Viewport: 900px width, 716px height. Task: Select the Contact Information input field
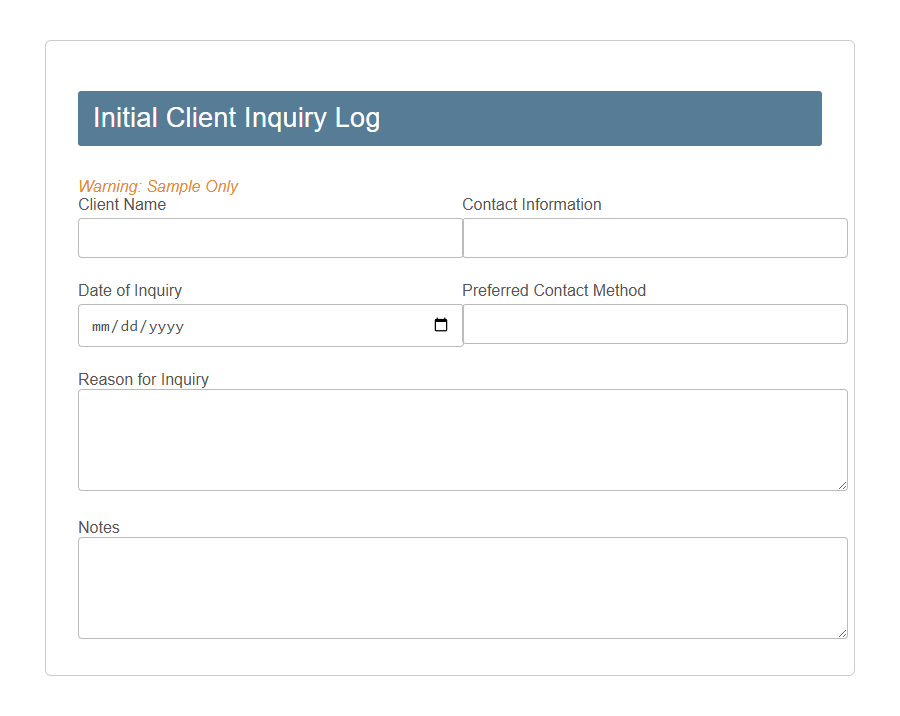pos(655,238)
